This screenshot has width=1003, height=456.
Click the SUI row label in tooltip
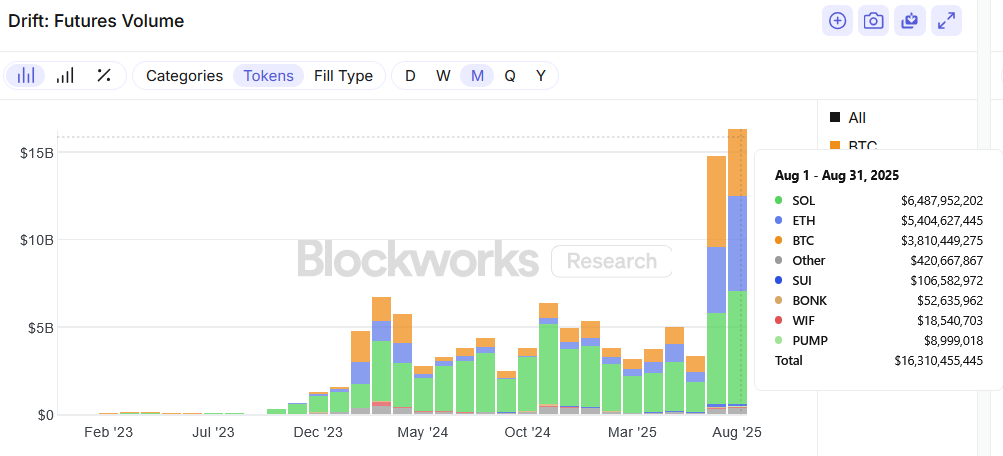[x=802, y=280]
